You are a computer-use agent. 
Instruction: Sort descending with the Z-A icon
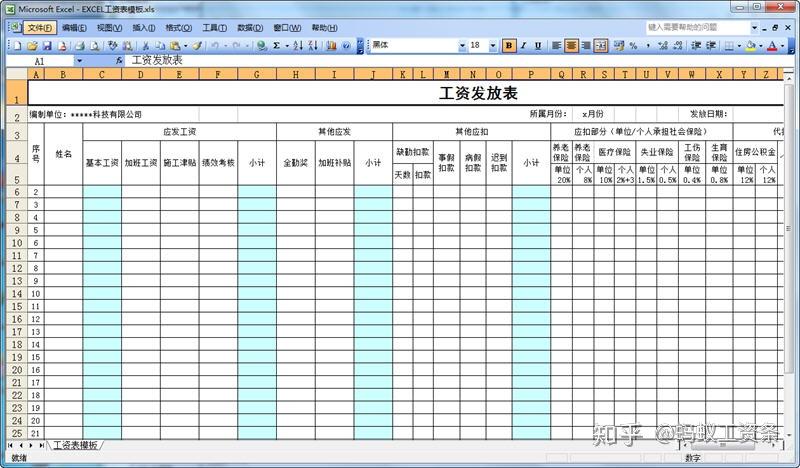[x=313, y=46]
